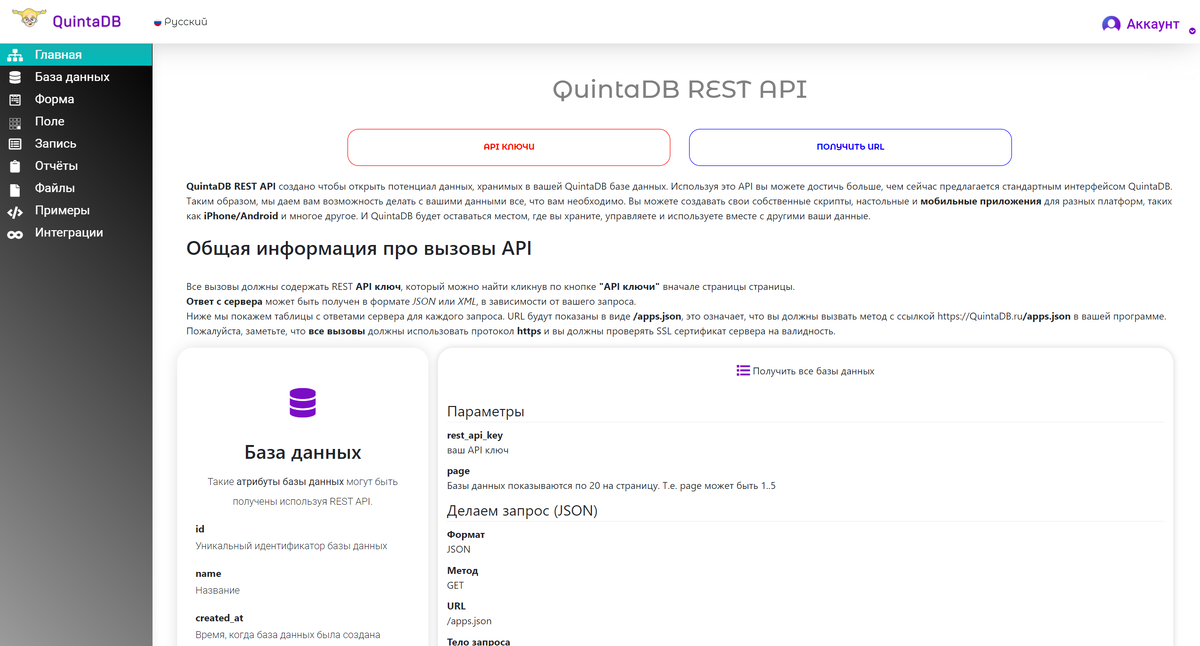Click the GET method value
Viewport: 1200px width, 646px height.
click(455, 586)
